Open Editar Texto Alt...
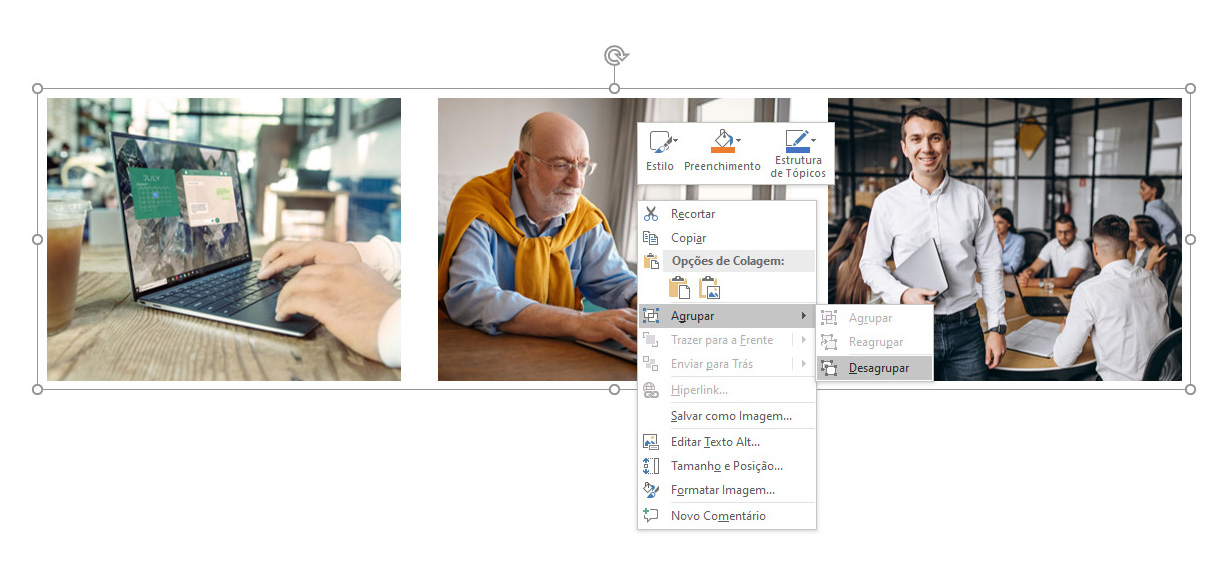Viewport: 1226px width, 572px height. click(727, 442)
